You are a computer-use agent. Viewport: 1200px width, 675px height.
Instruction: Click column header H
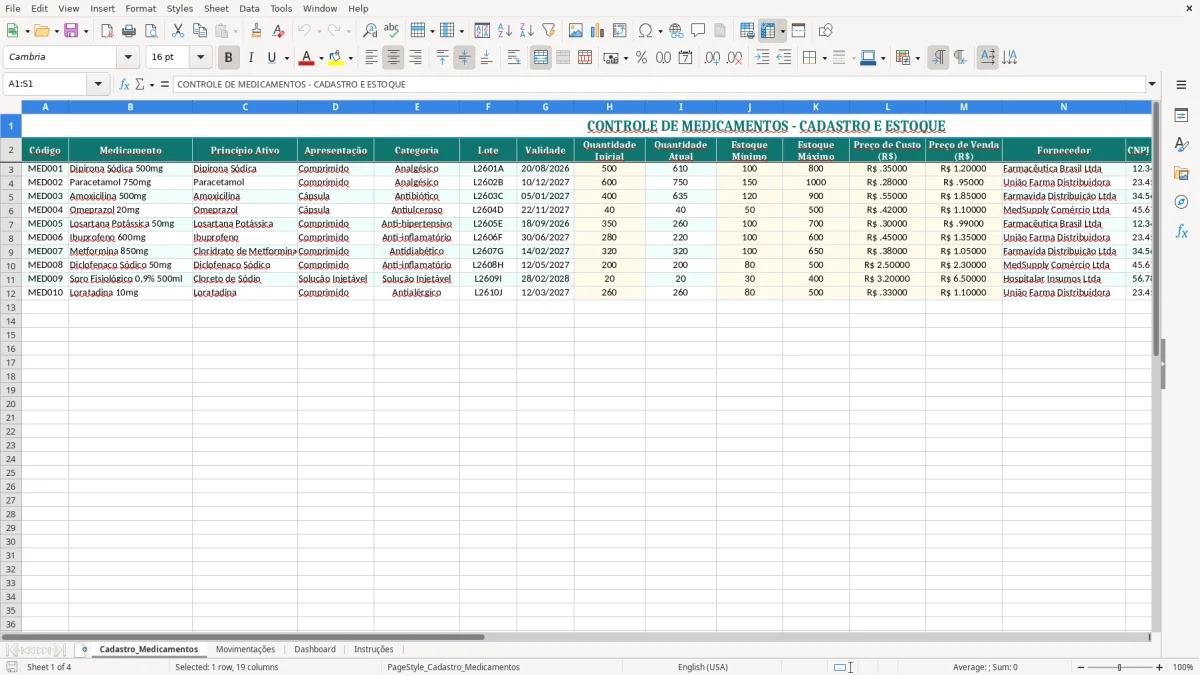[x=609, y=106]
